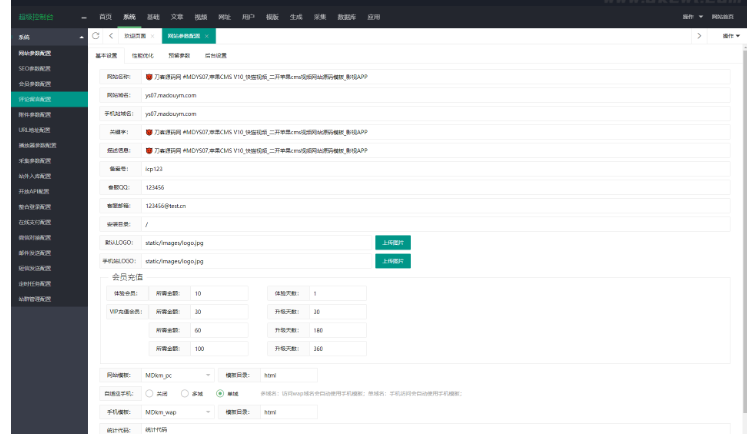Switch to the 性能优化 tab

(144, 56)
